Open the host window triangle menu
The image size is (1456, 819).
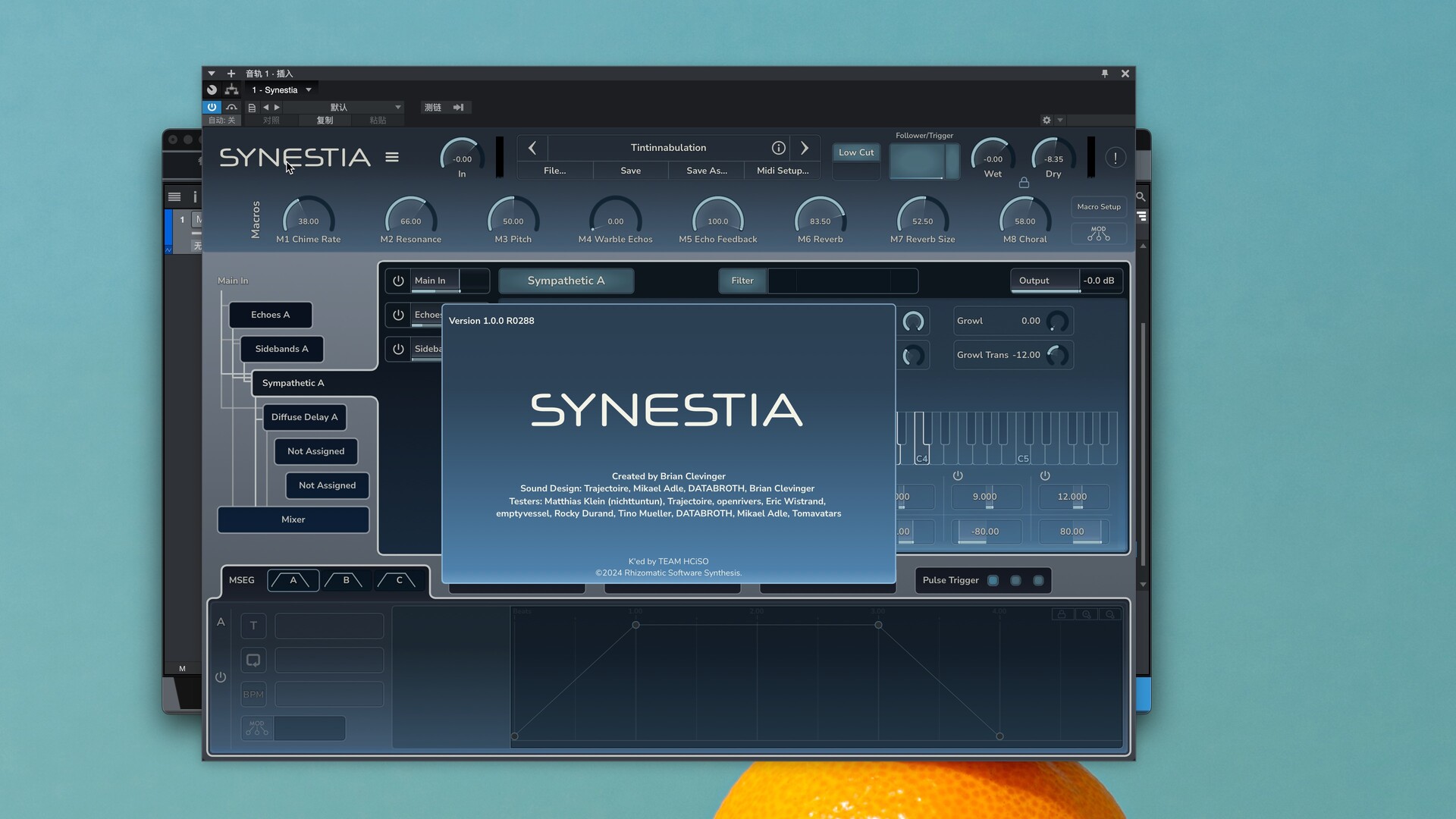(212, 74)
